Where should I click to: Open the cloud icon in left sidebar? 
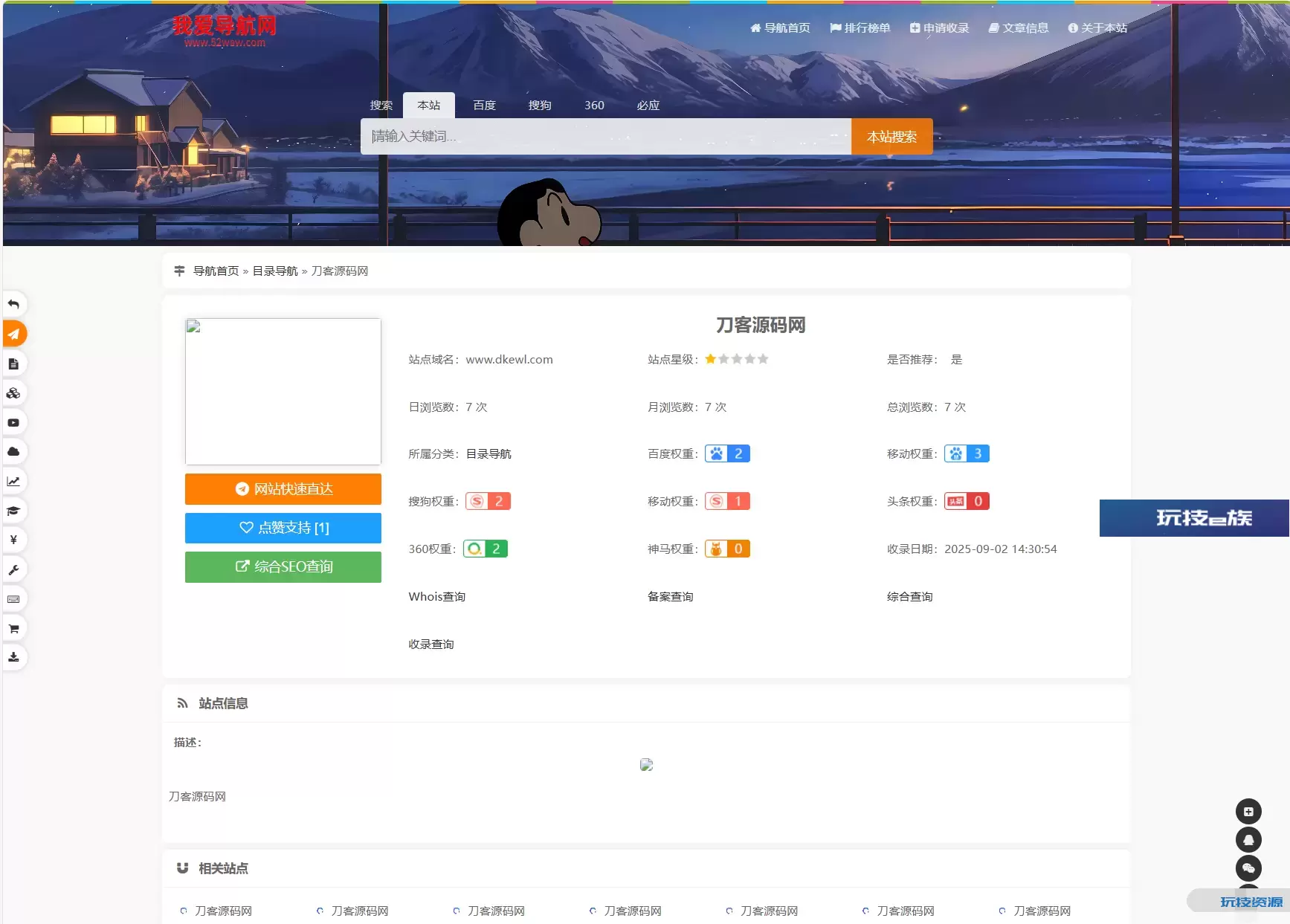pos(13,452)
